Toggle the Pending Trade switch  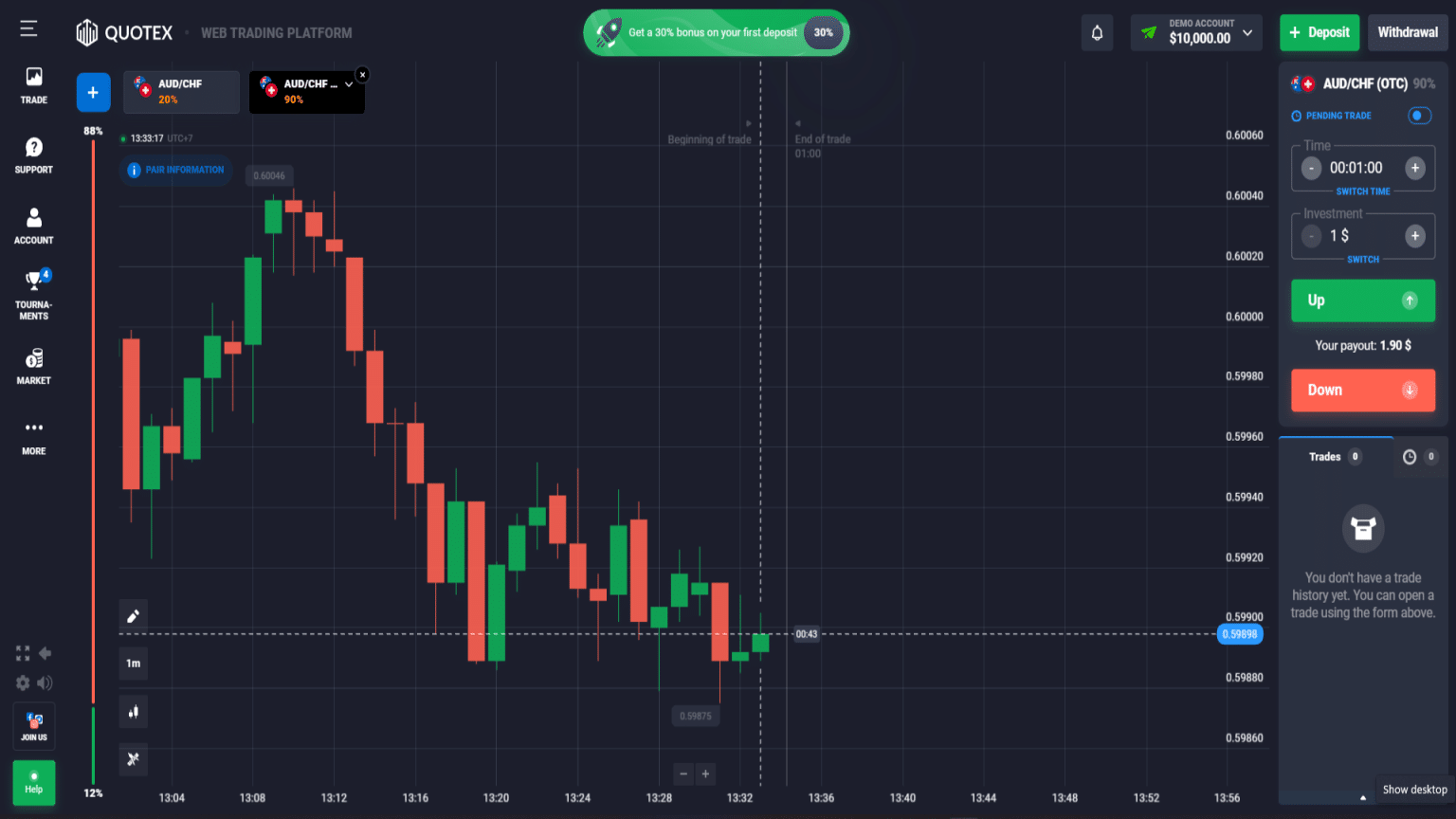[1419, 116]
